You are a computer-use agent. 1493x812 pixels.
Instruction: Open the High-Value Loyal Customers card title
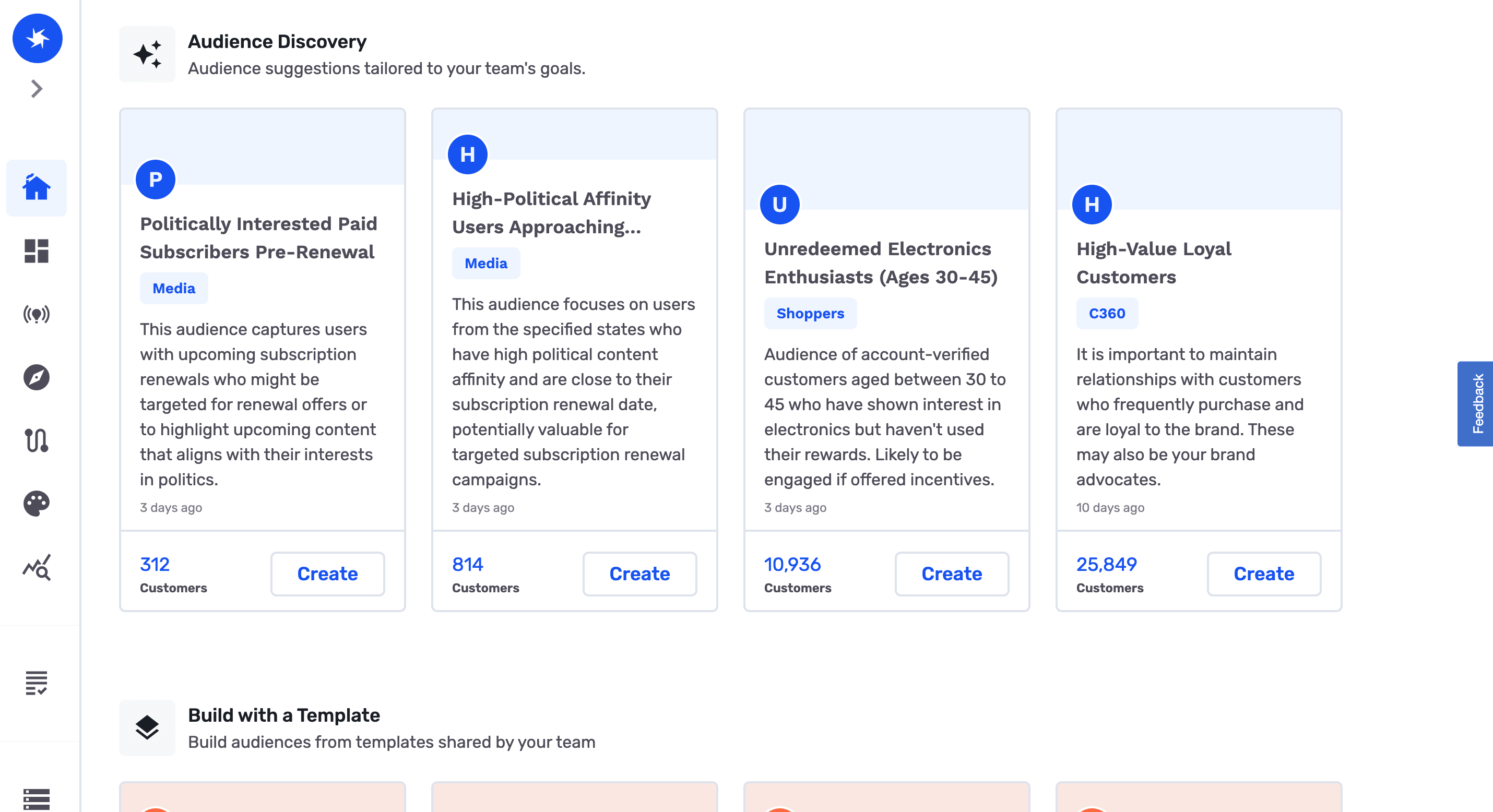pos(1153,262)
